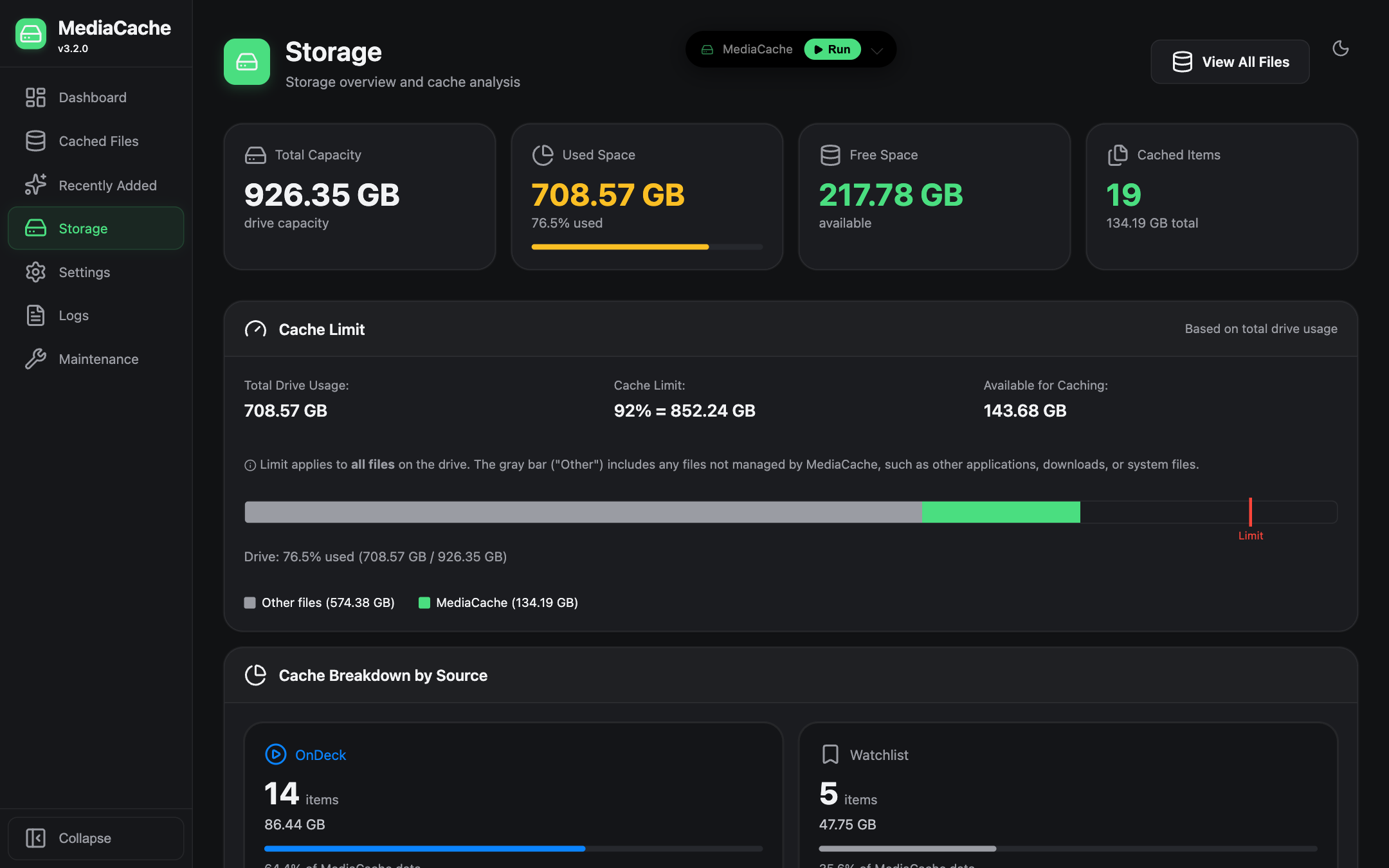The image size is (1389, 868).
Task: Click the Logs document icon
Action: 35,315
